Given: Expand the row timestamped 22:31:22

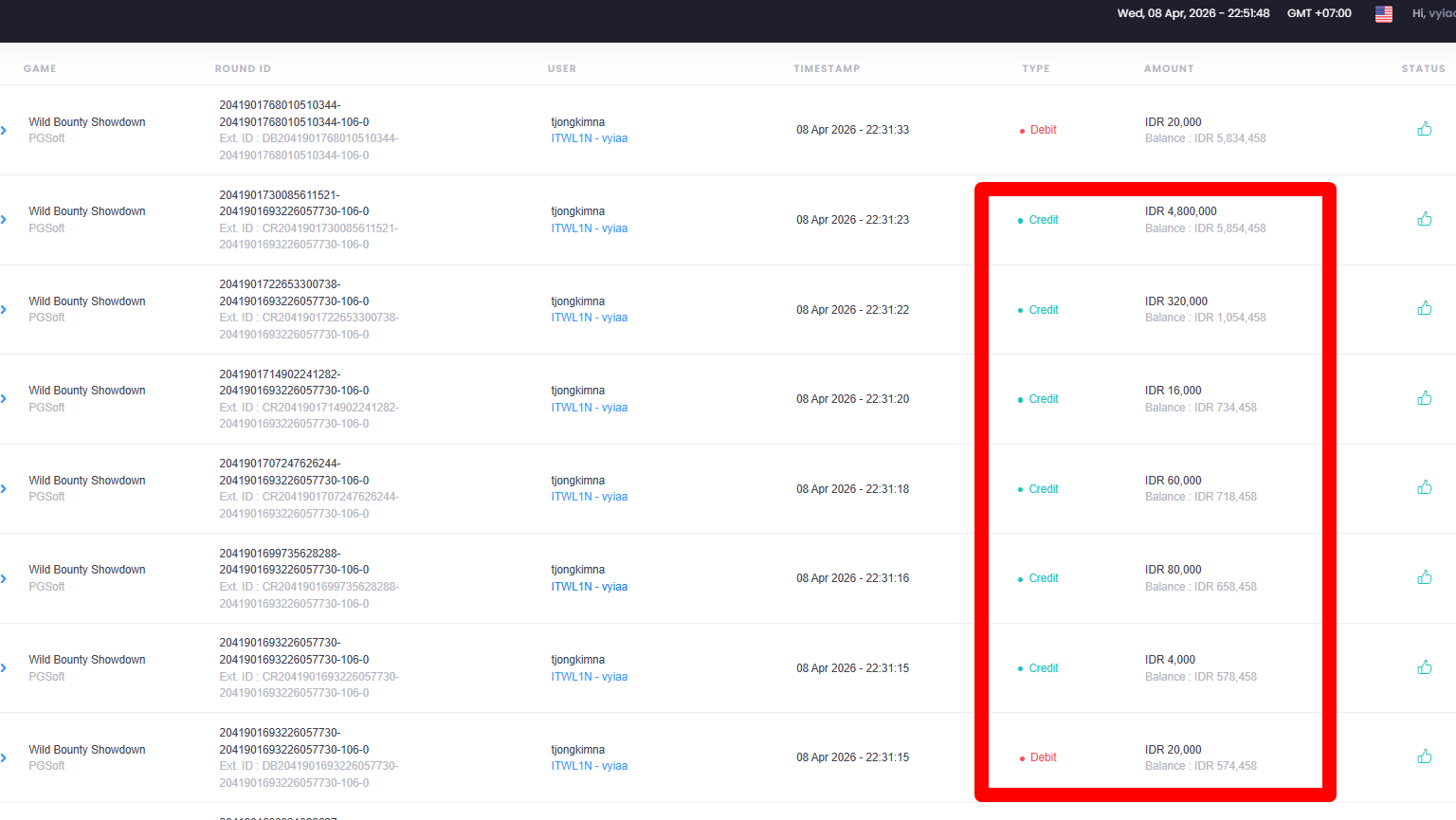Looking at the screenshot, I should click(x=4, y=309).
